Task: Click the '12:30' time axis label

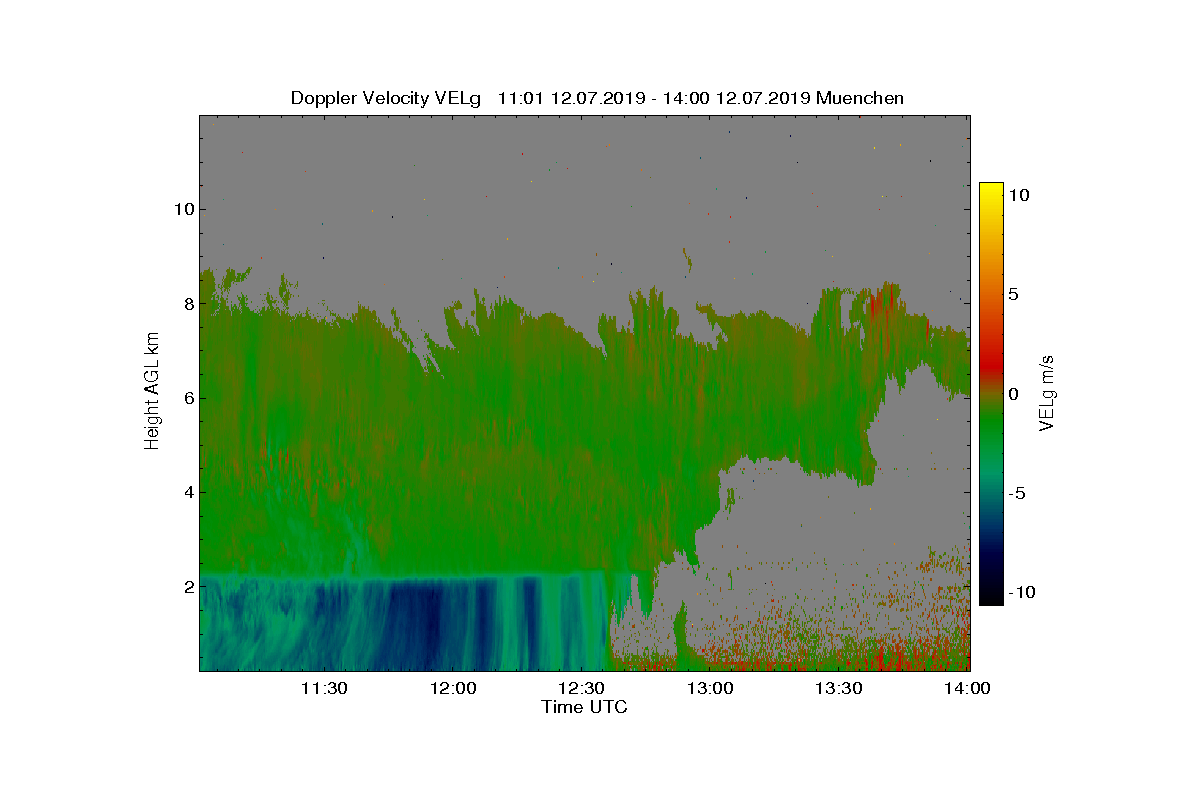Action: [582, 688]
